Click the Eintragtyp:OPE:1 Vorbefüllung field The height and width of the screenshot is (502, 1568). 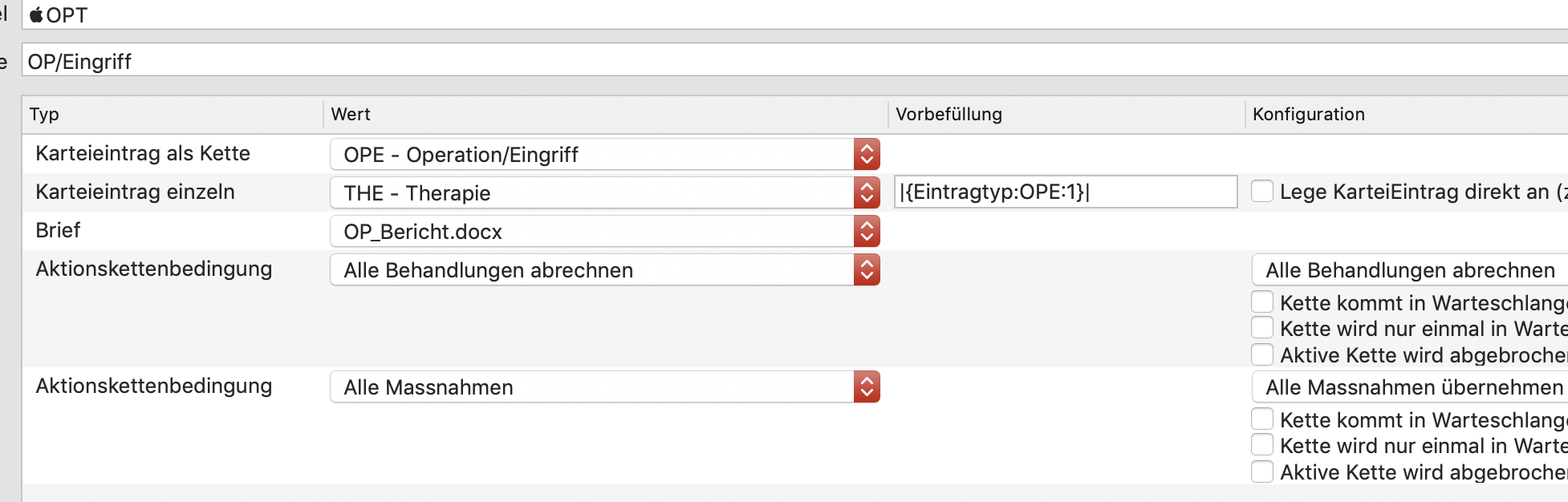(1066, 192)
